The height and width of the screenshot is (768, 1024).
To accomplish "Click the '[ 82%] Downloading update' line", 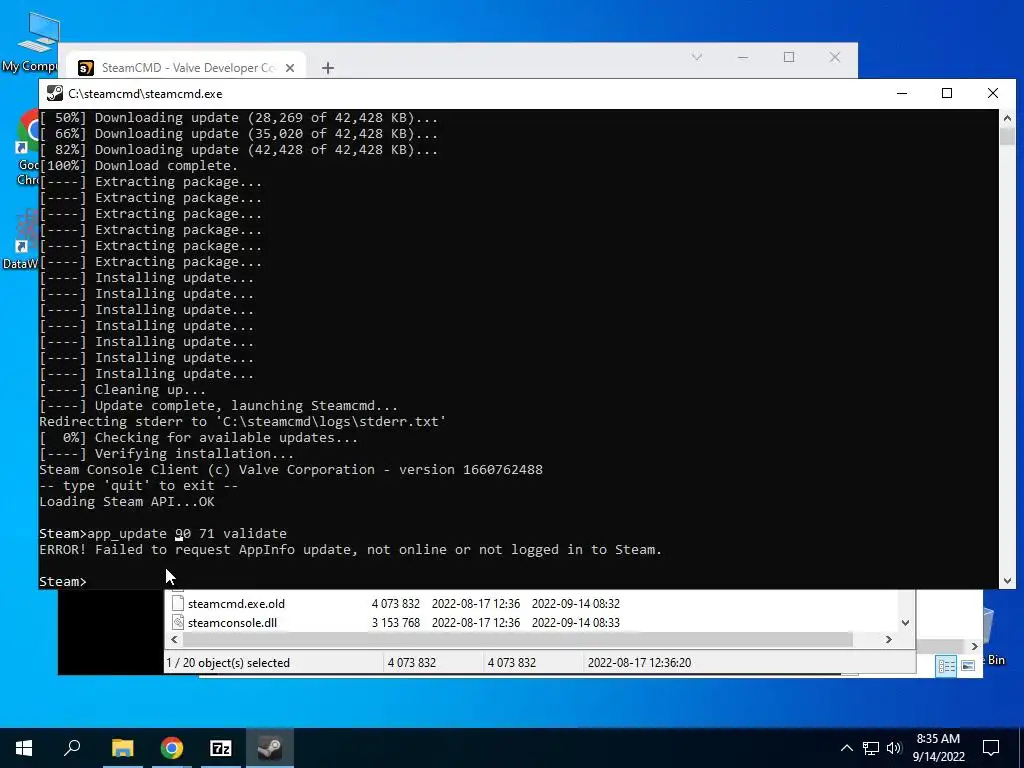I will (238, 150).
